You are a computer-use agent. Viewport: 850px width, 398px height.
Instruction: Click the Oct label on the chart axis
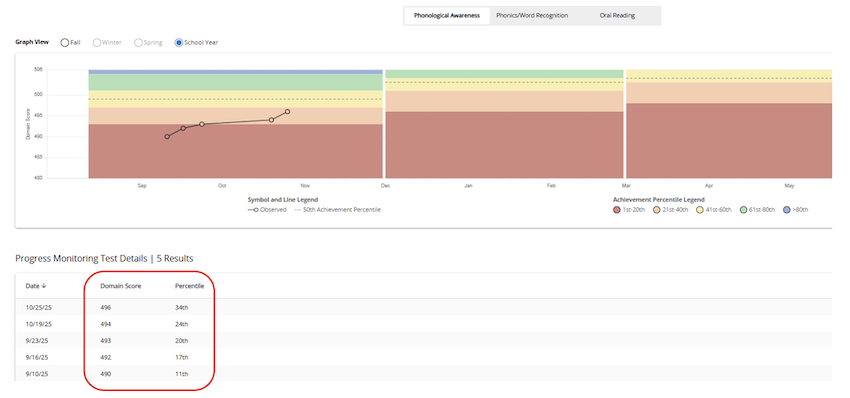click(x=222, y=186)
